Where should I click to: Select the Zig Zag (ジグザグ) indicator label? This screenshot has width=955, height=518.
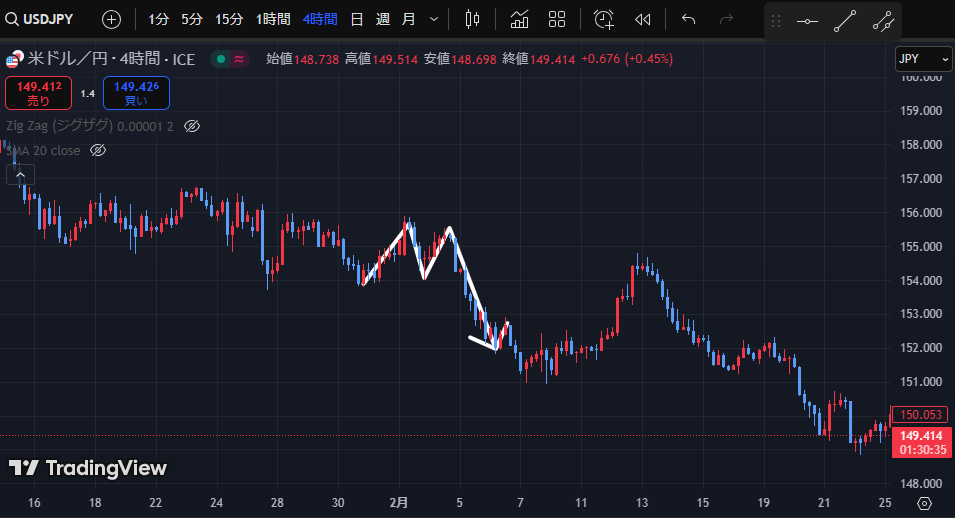60,126
